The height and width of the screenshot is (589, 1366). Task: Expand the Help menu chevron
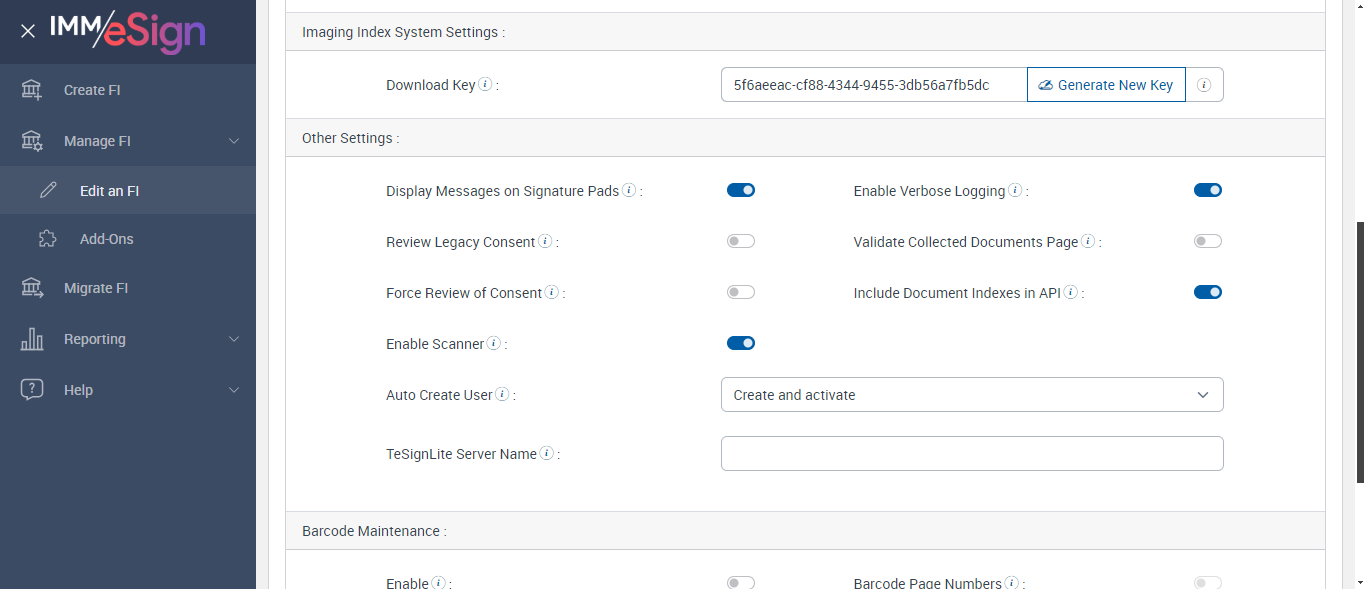[234, 390]
